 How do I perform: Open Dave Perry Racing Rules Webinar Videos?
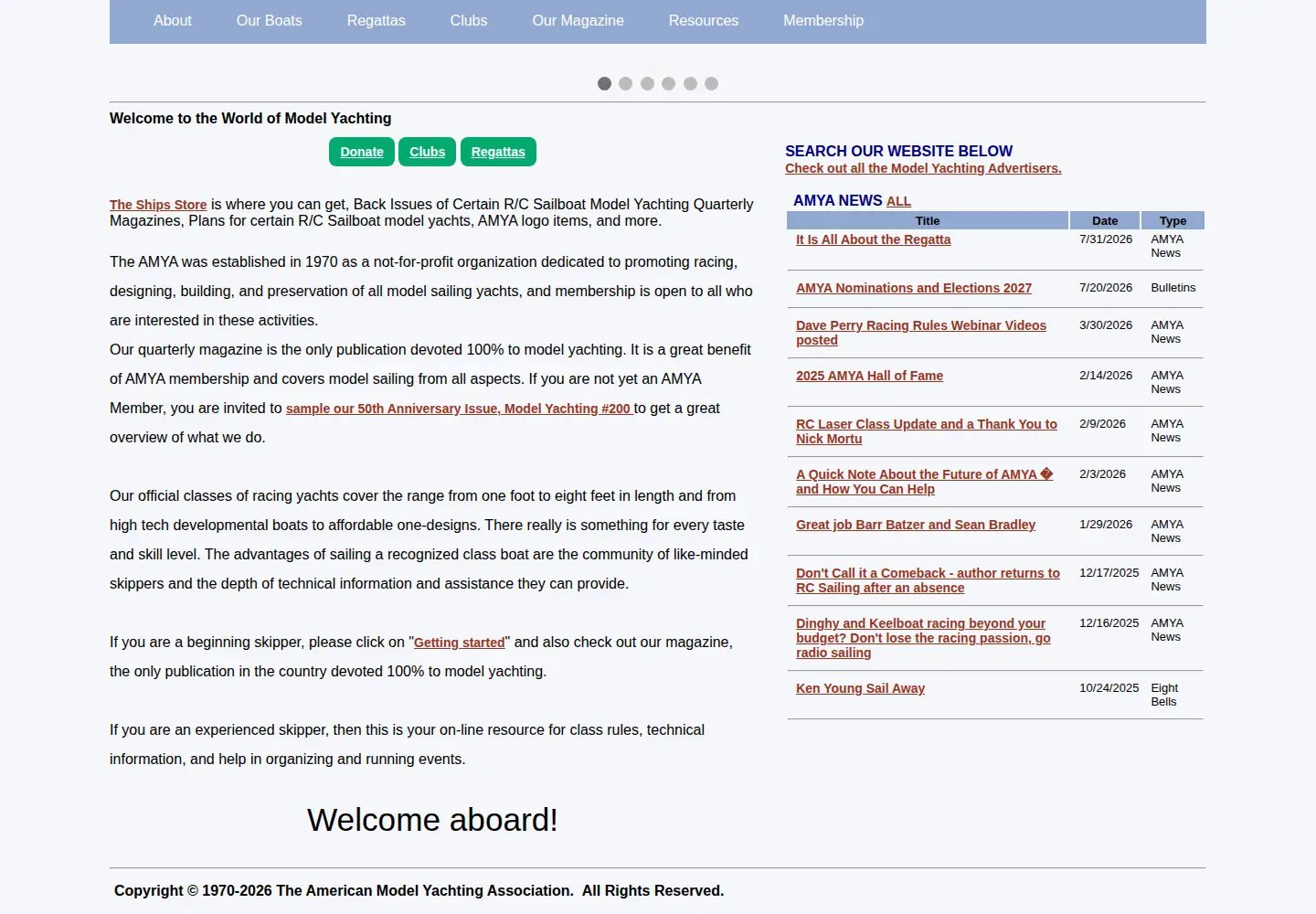[921, 333]
